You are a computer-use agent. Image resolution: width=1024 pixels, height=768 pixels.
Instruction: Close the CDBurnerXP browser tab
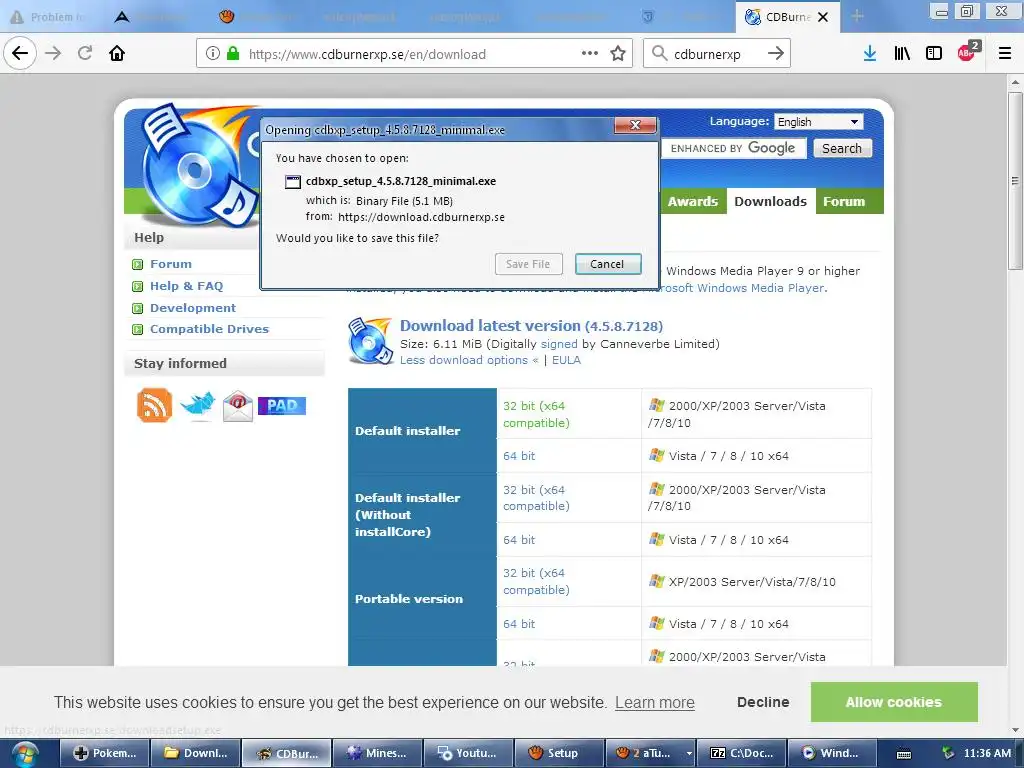pyautogui.click(x=823, y=17)
